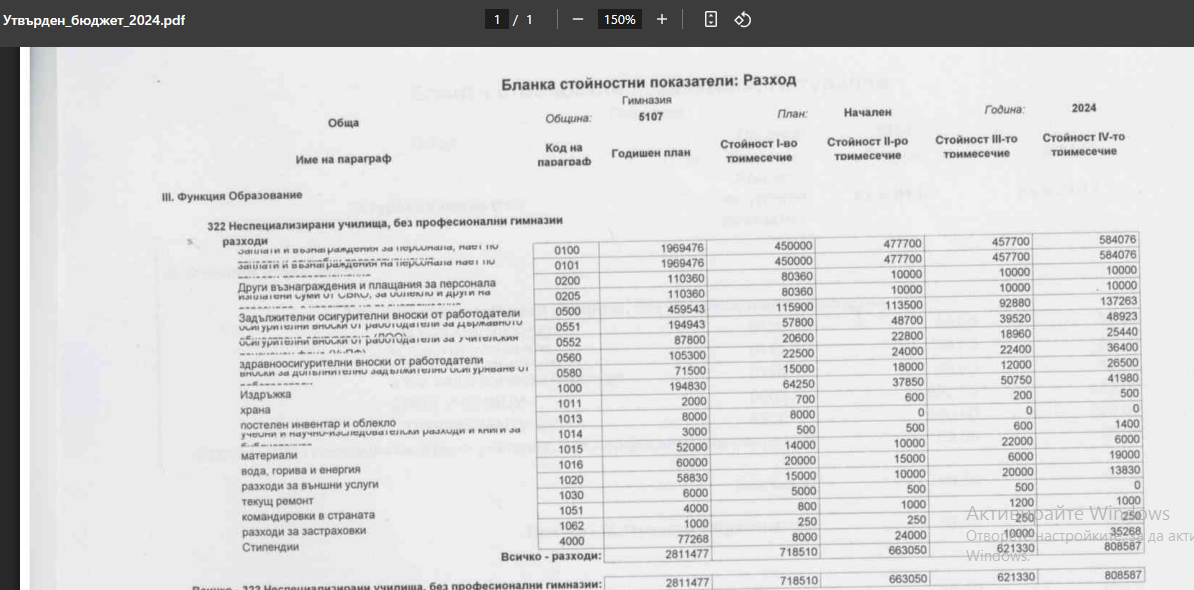Select the Задължителни осигурителни вноски от работодатели label
The height and width of the screenshot is (590, 1194).
(x=378, y=315)
